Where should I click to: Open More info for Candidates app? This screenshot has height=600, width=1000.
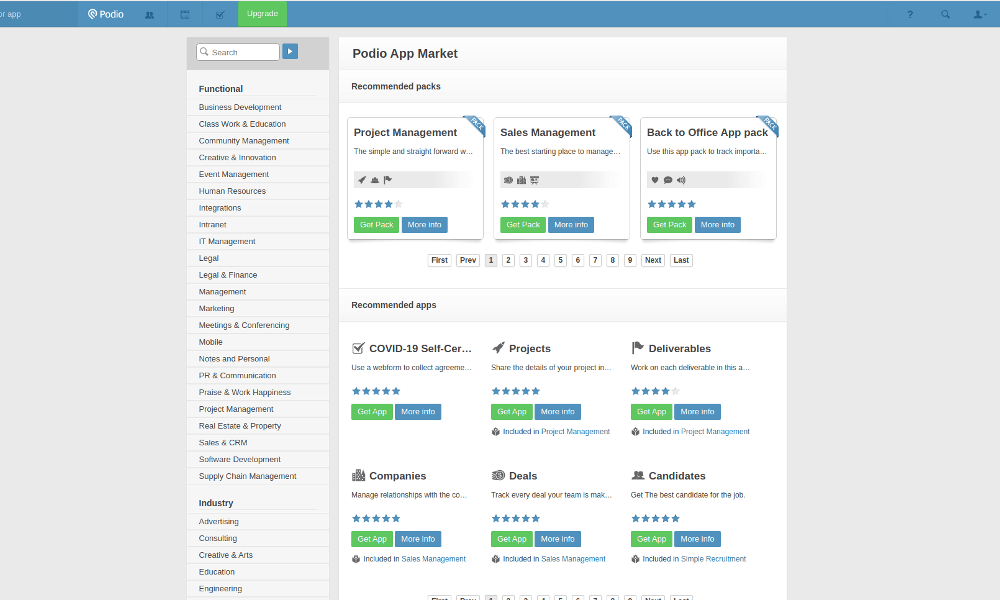click(x=697, y=539)
